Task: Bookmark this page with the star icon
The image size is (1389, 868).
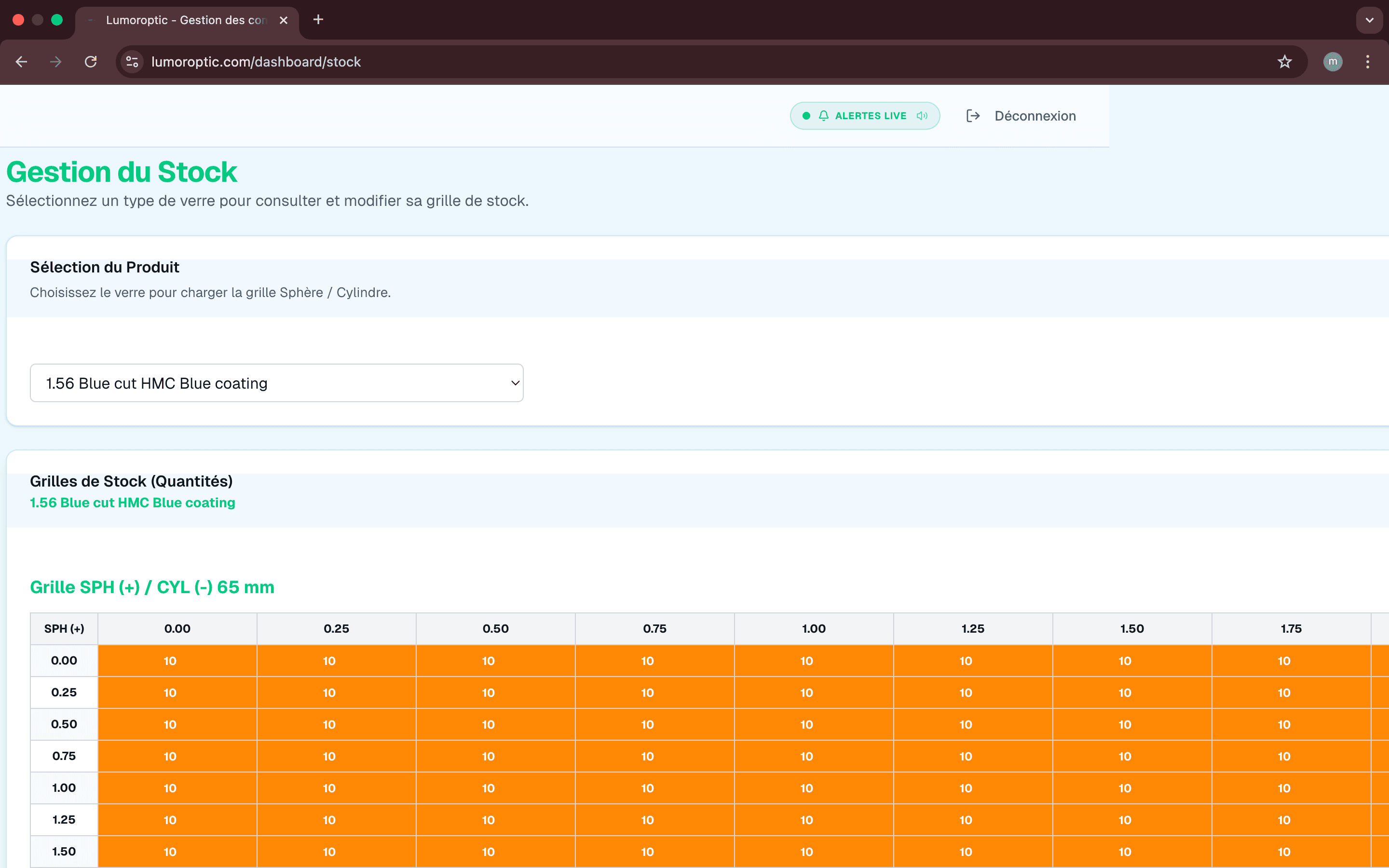Action: pyautogui.click(x=1284, y=61)
